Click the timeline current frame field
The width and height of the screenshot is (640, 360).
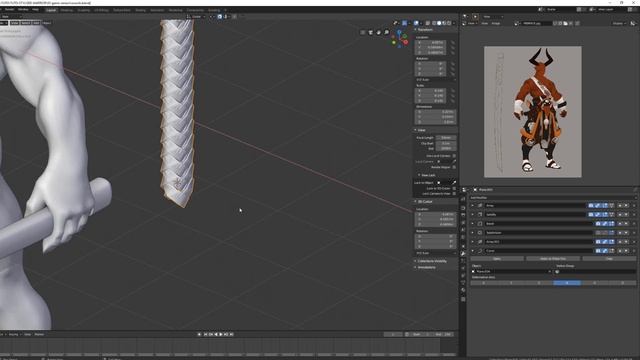pos(393,334)
